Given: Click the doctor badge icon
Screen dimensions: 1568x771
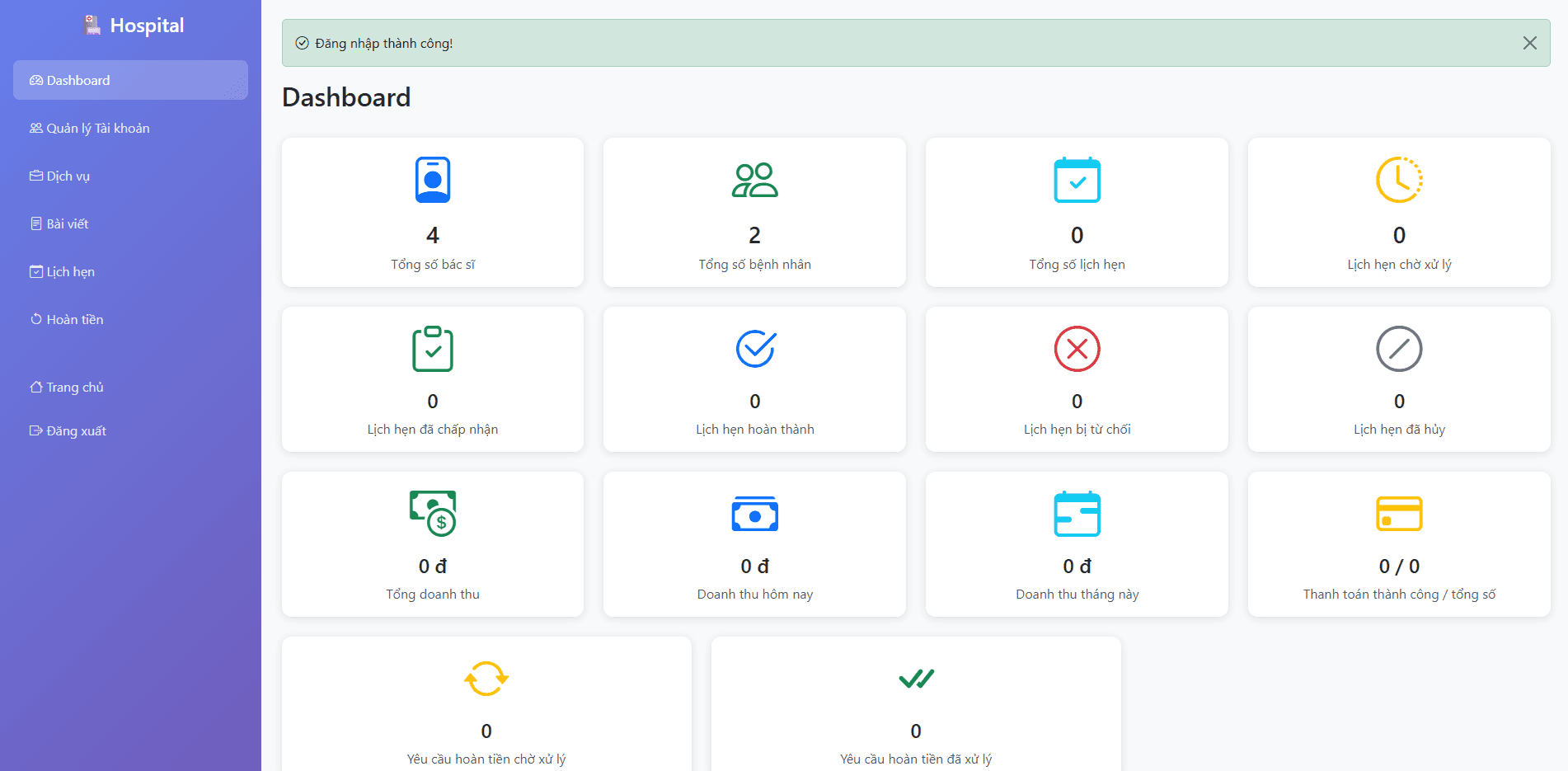Looking at the screenshot, I should click(x=433, y=180).
